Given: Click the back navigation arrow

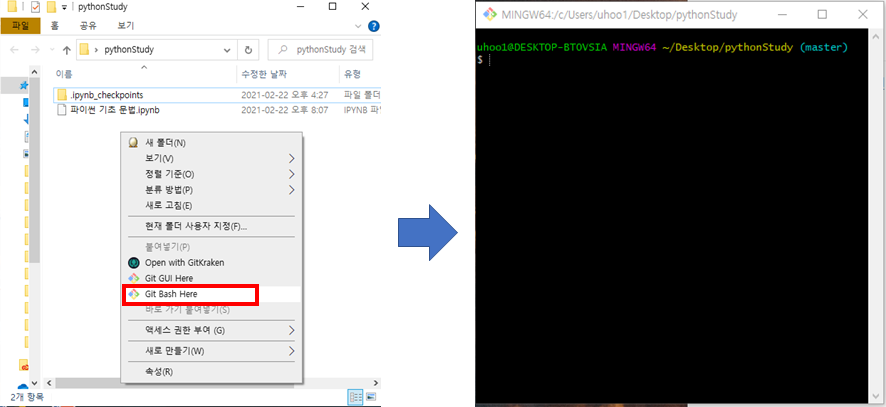Looking at the screenshot, I should pos(14,50).
